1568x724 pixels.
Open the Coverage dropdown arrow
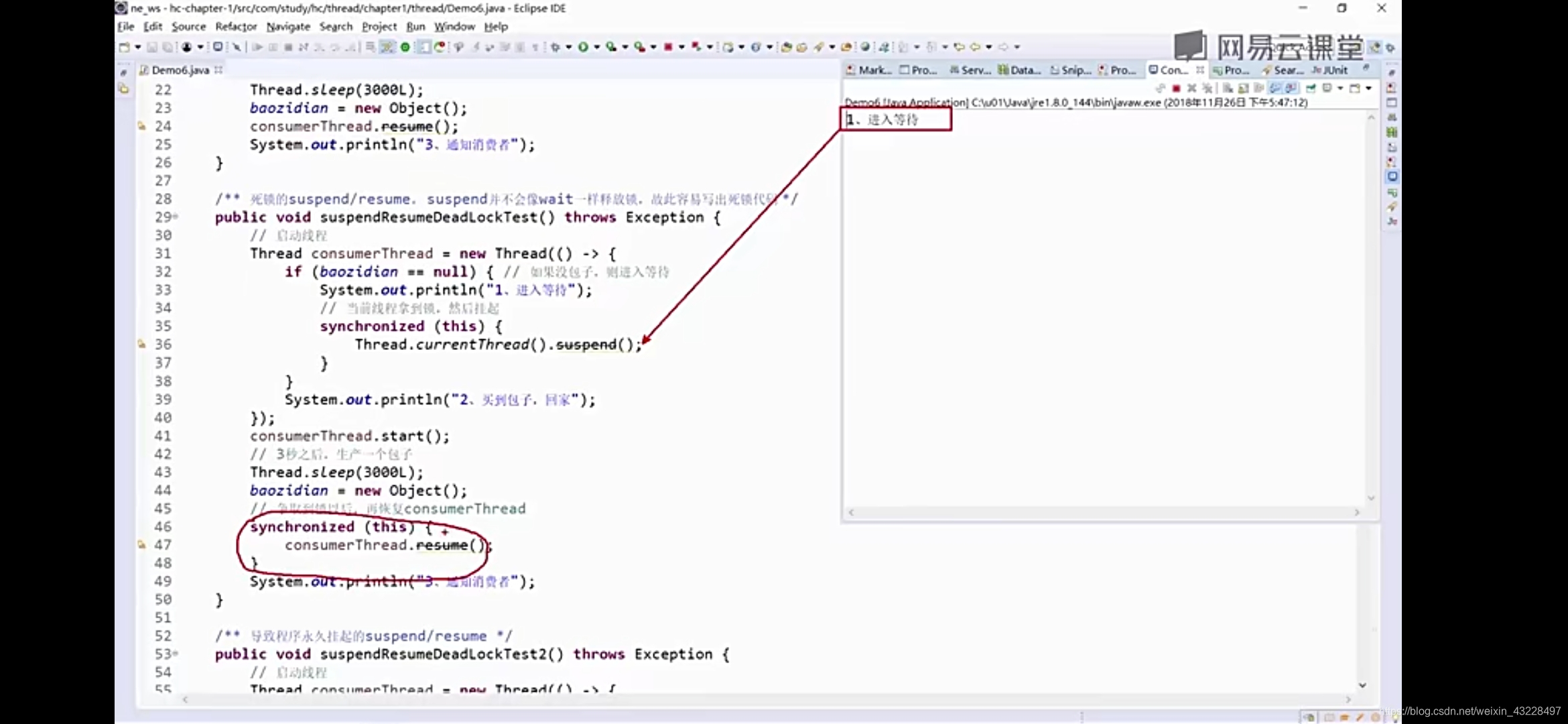click(625, 47)
